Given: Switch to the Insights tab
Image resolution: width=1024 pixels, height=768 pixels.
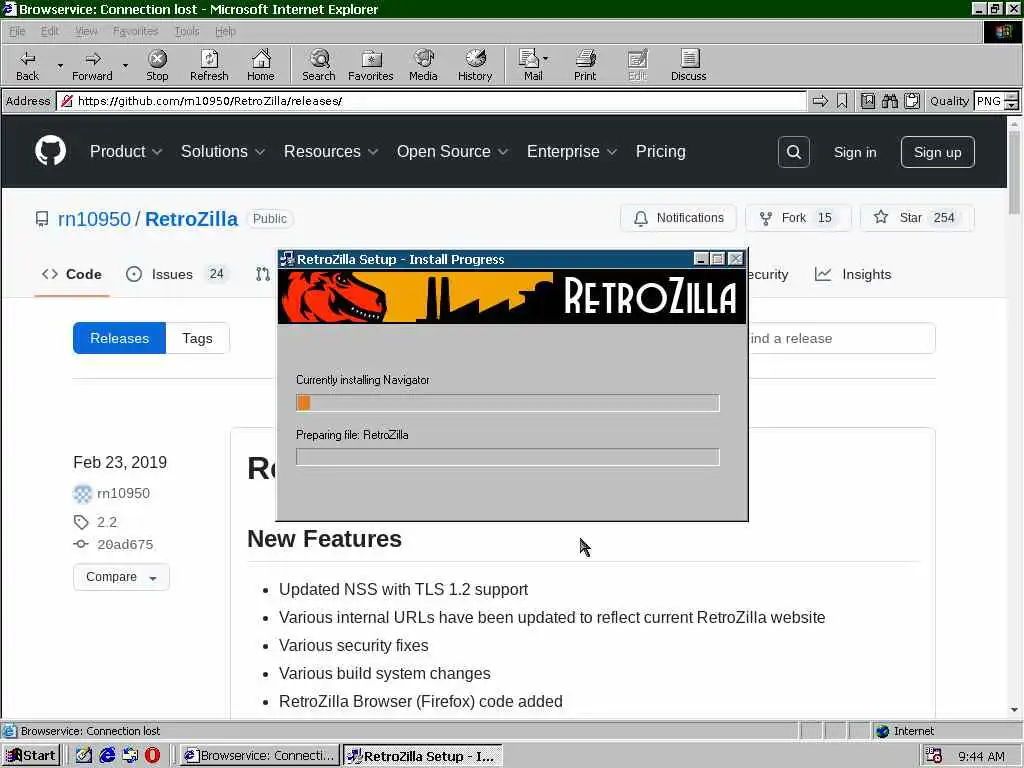Looking at the screenshot, I should [853, 274].
